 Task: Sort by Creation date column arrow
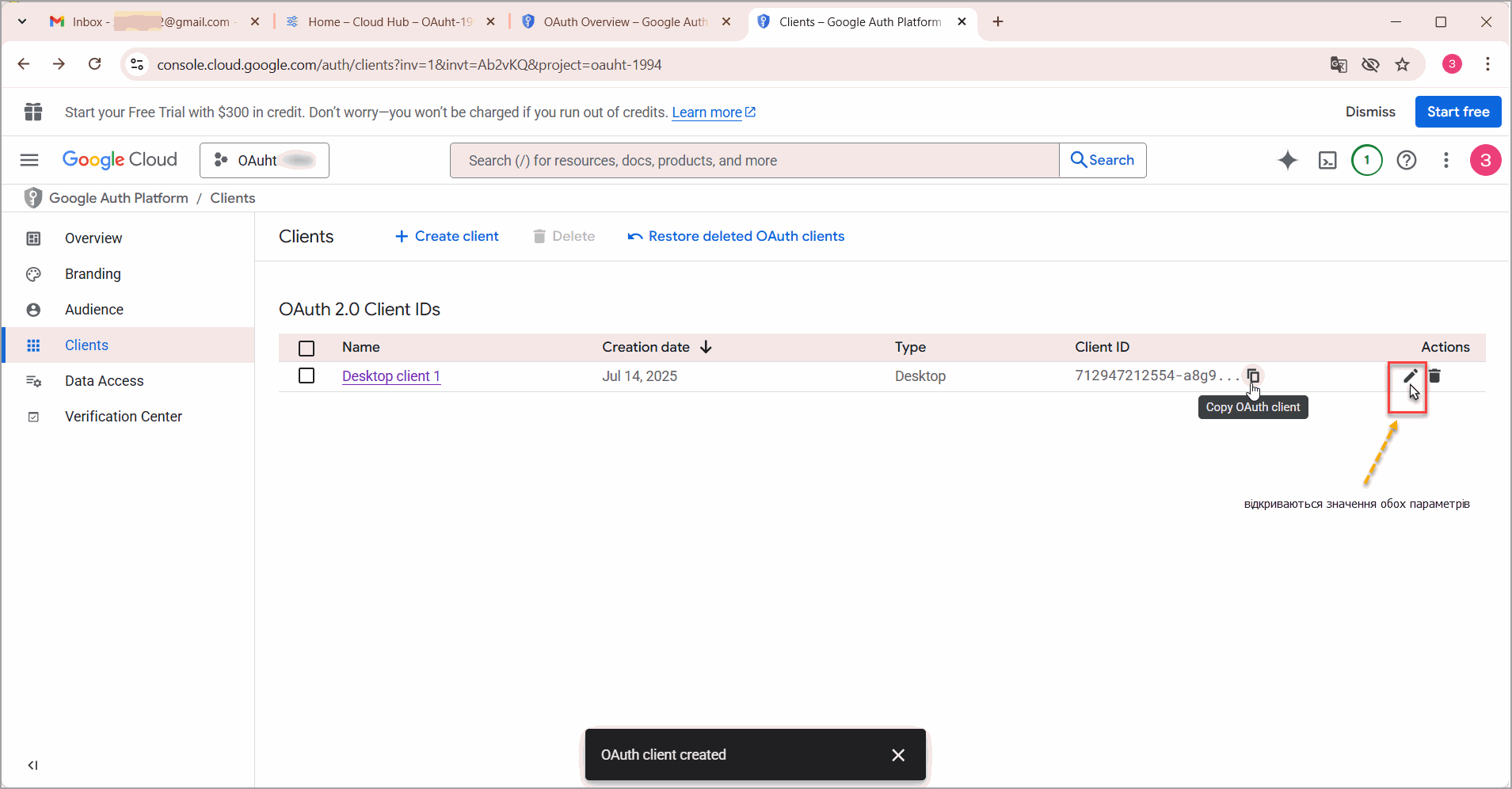point(706,347)
